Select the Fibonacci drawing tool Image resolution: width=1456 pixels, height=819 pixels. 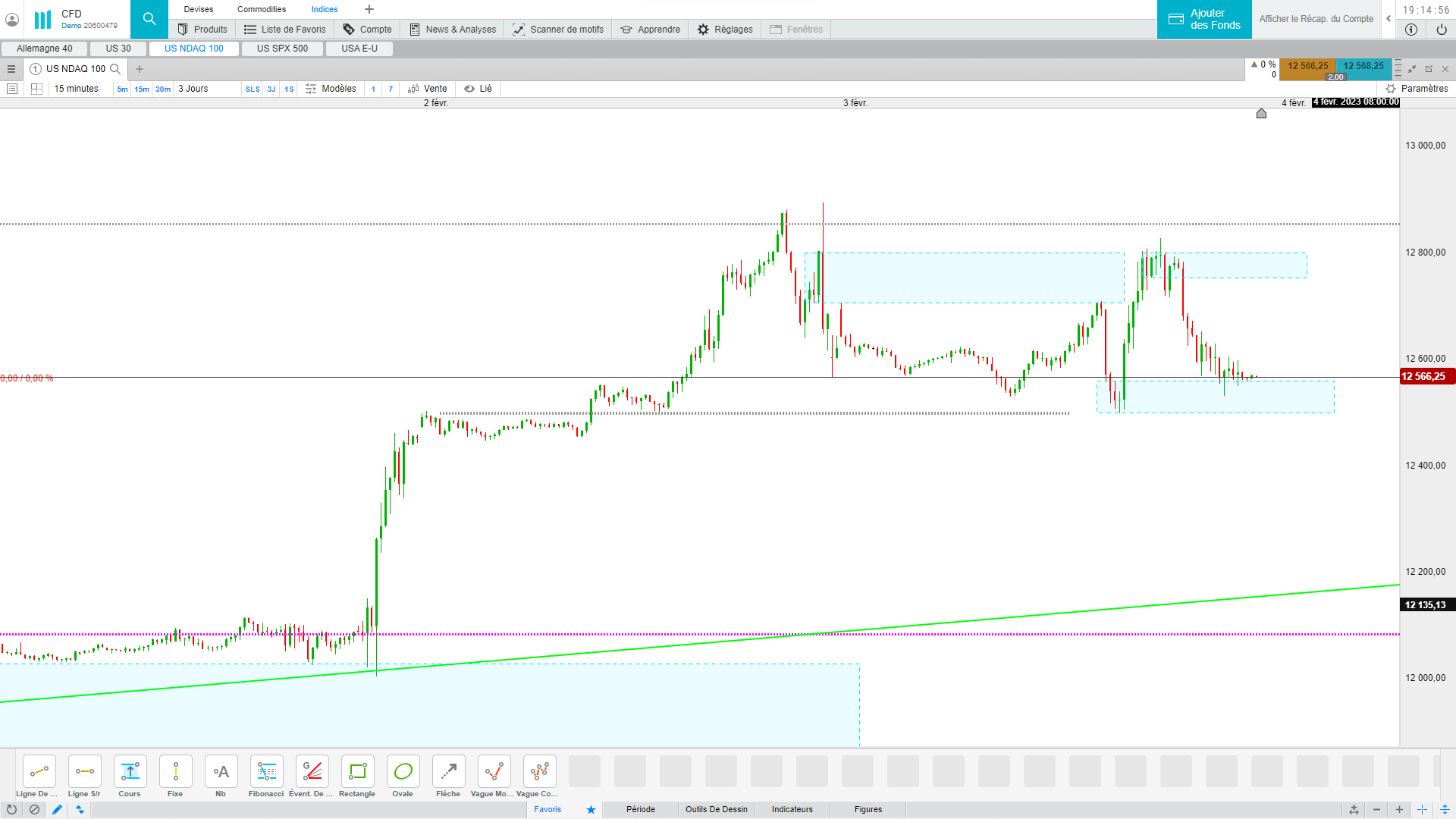point(266,772)
